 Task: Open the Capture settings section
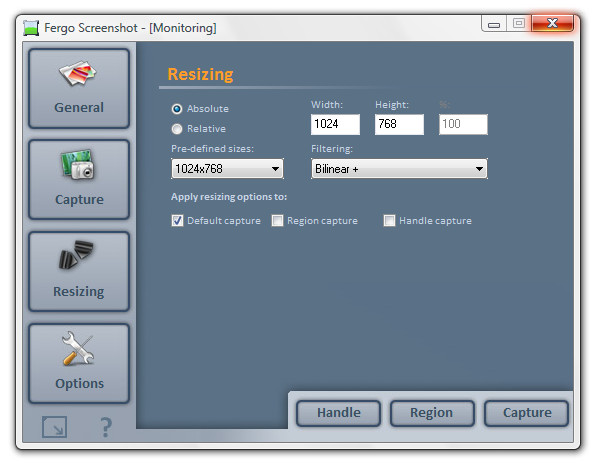(79, 180)
